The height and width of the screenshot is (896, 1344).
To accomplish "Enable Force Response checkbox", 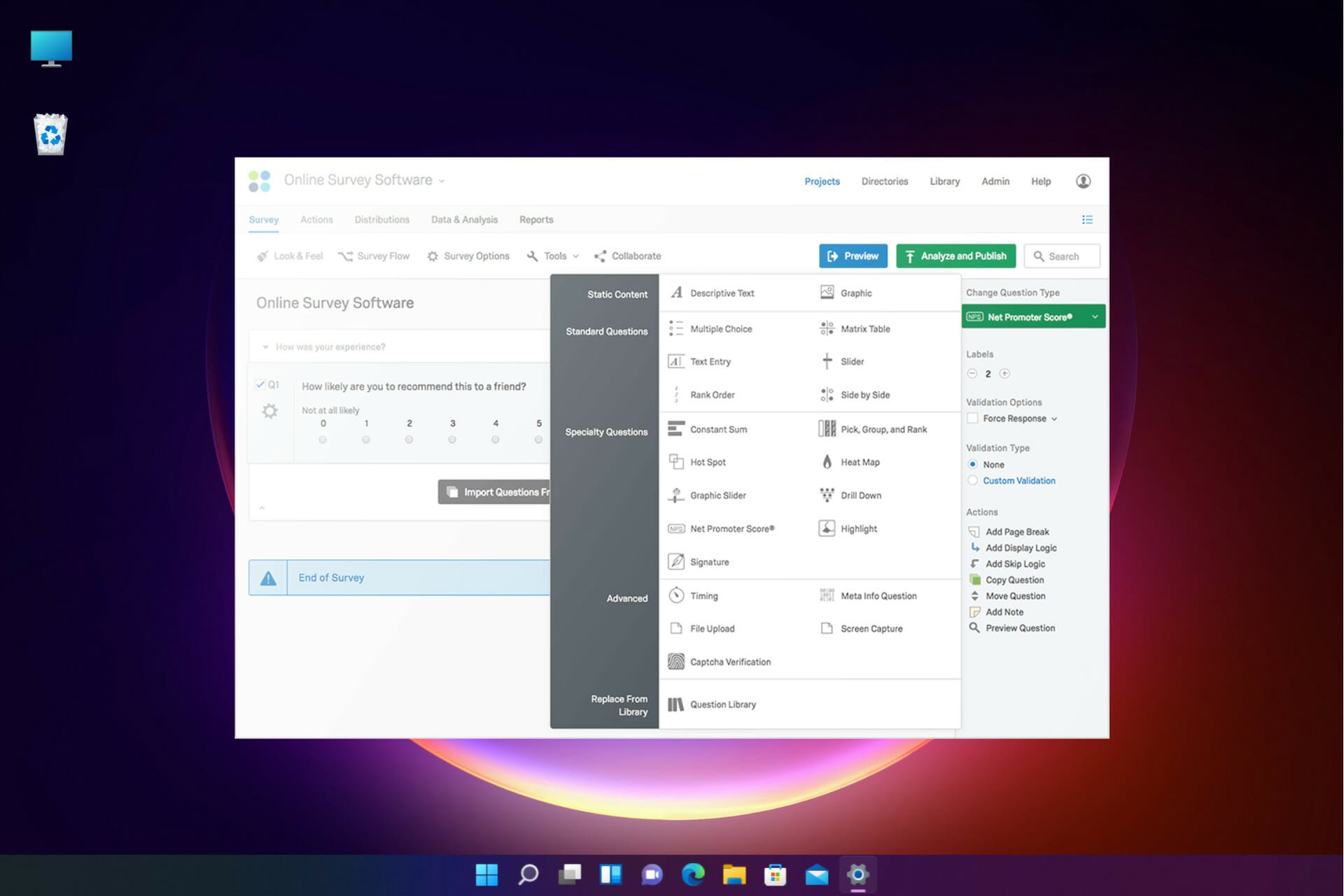I will tap(972, 419).
